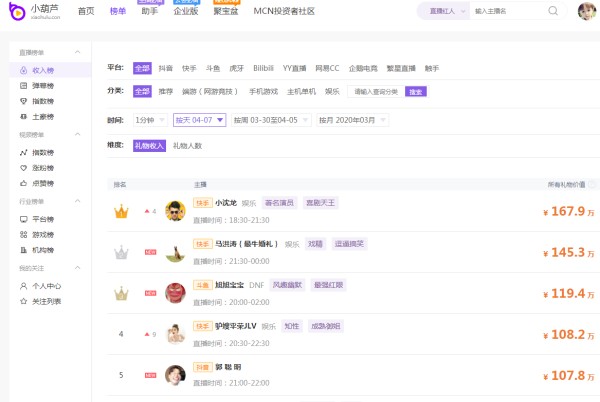Open 土豪榜 via its sidebar icon
600x402 pixels.
[23, 117]
